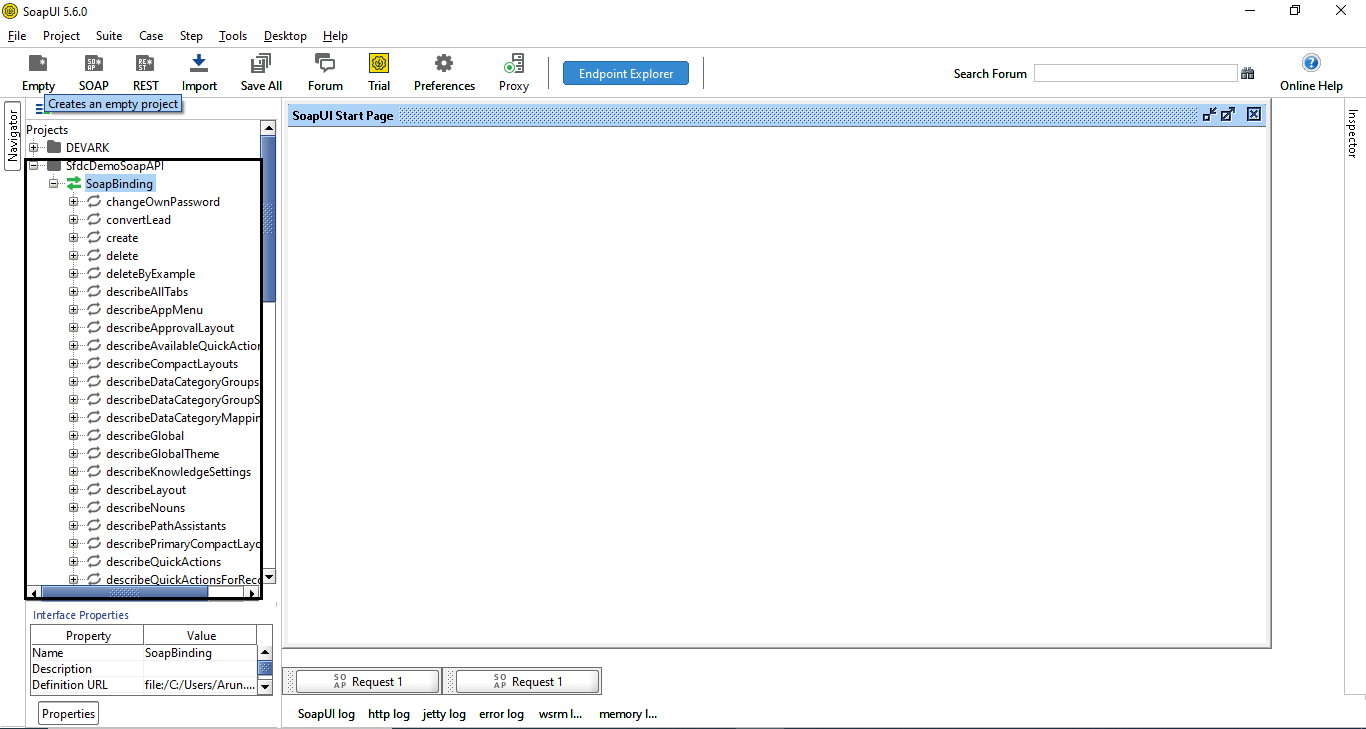Click the Definition URL value cell
The image size is (1366, 729).
click(200, 685)
